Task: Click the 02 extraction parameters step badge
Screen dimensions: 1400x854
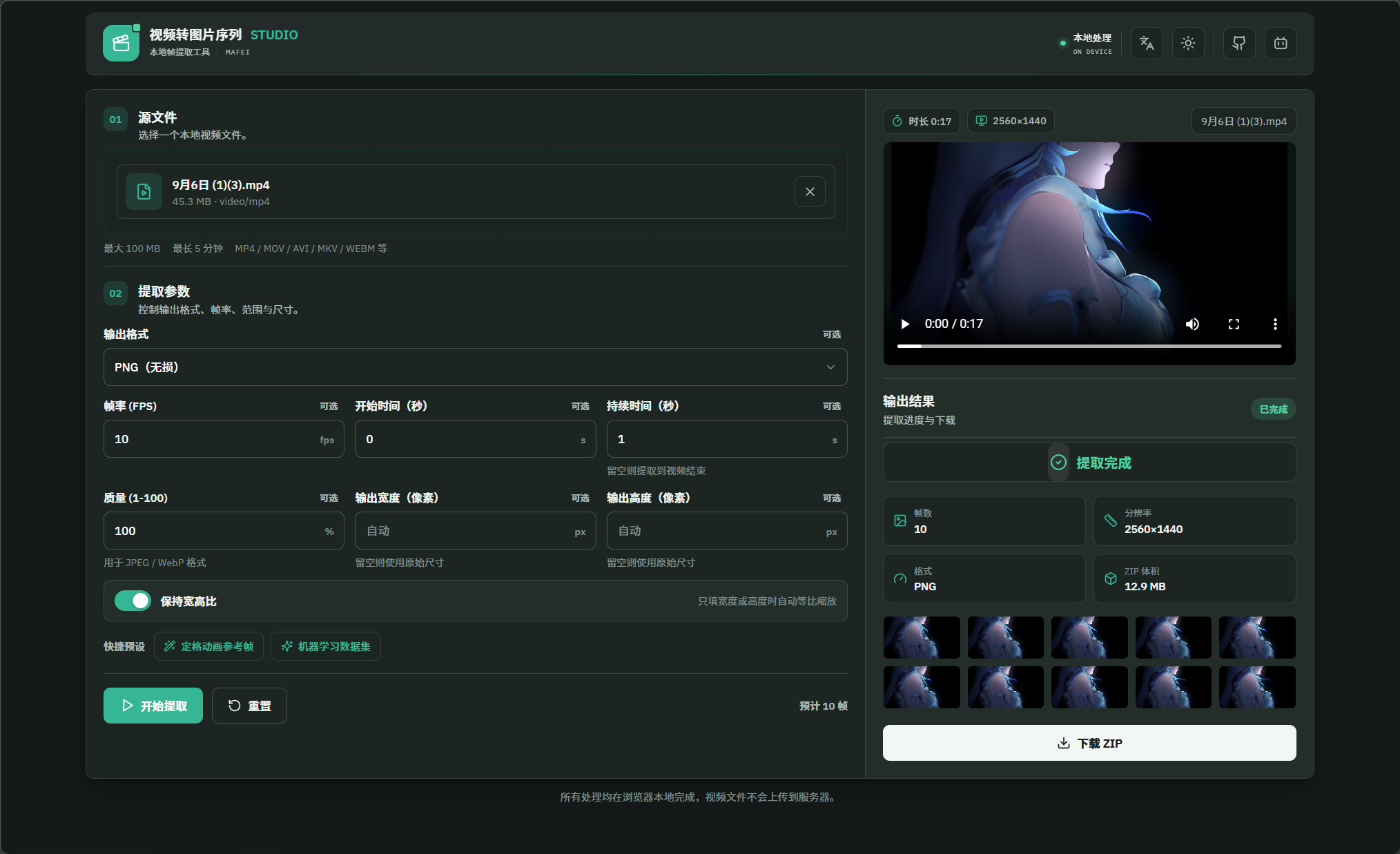Action: click(115, 293)
